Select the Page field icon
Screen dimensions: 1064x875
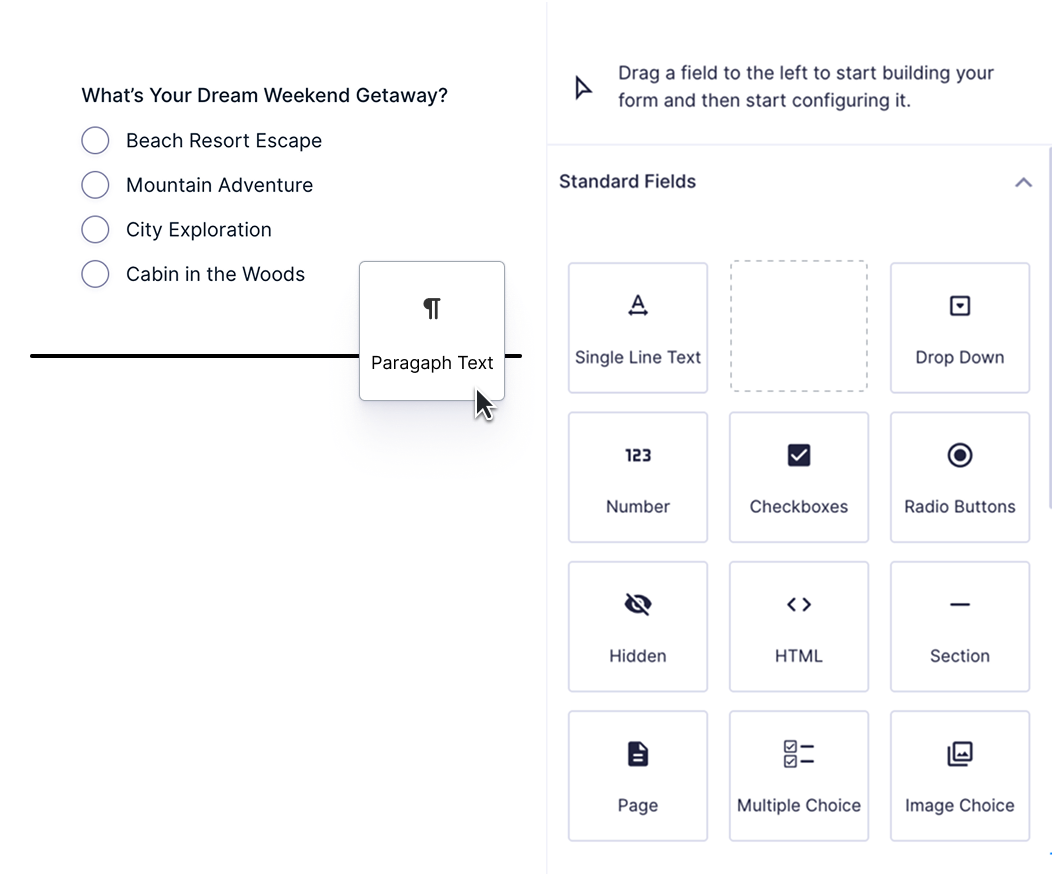click(638, 753)
